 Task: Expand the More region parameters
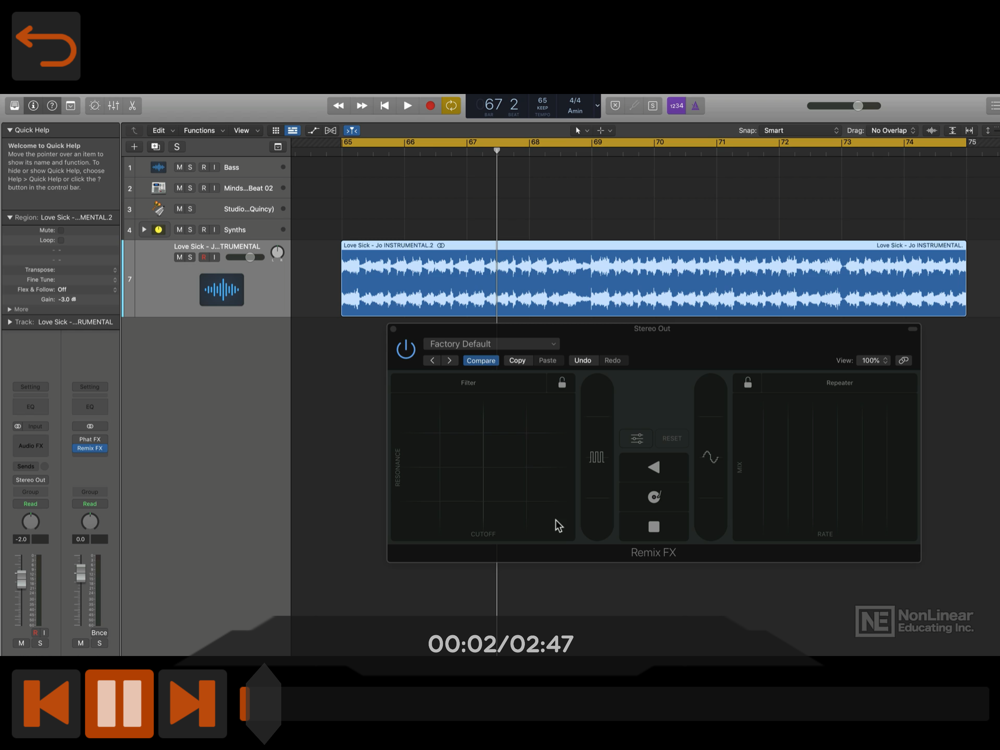[x=10, y=309]
